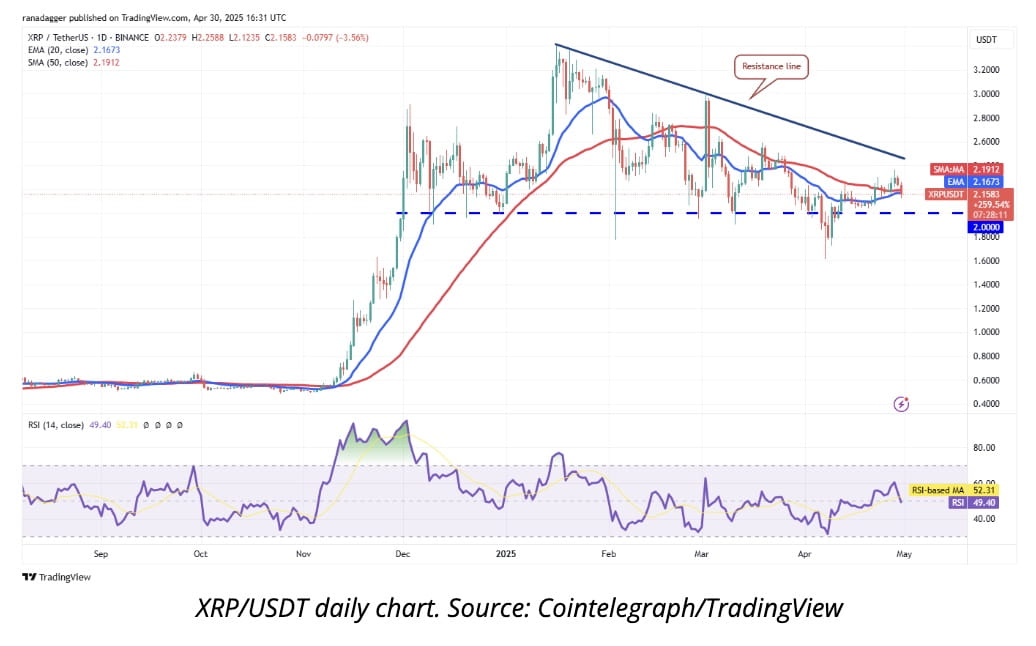Viewport: 1036px width, 646px height.
Task: Click the 3.0000 price axis label
Action: [986, 94]
